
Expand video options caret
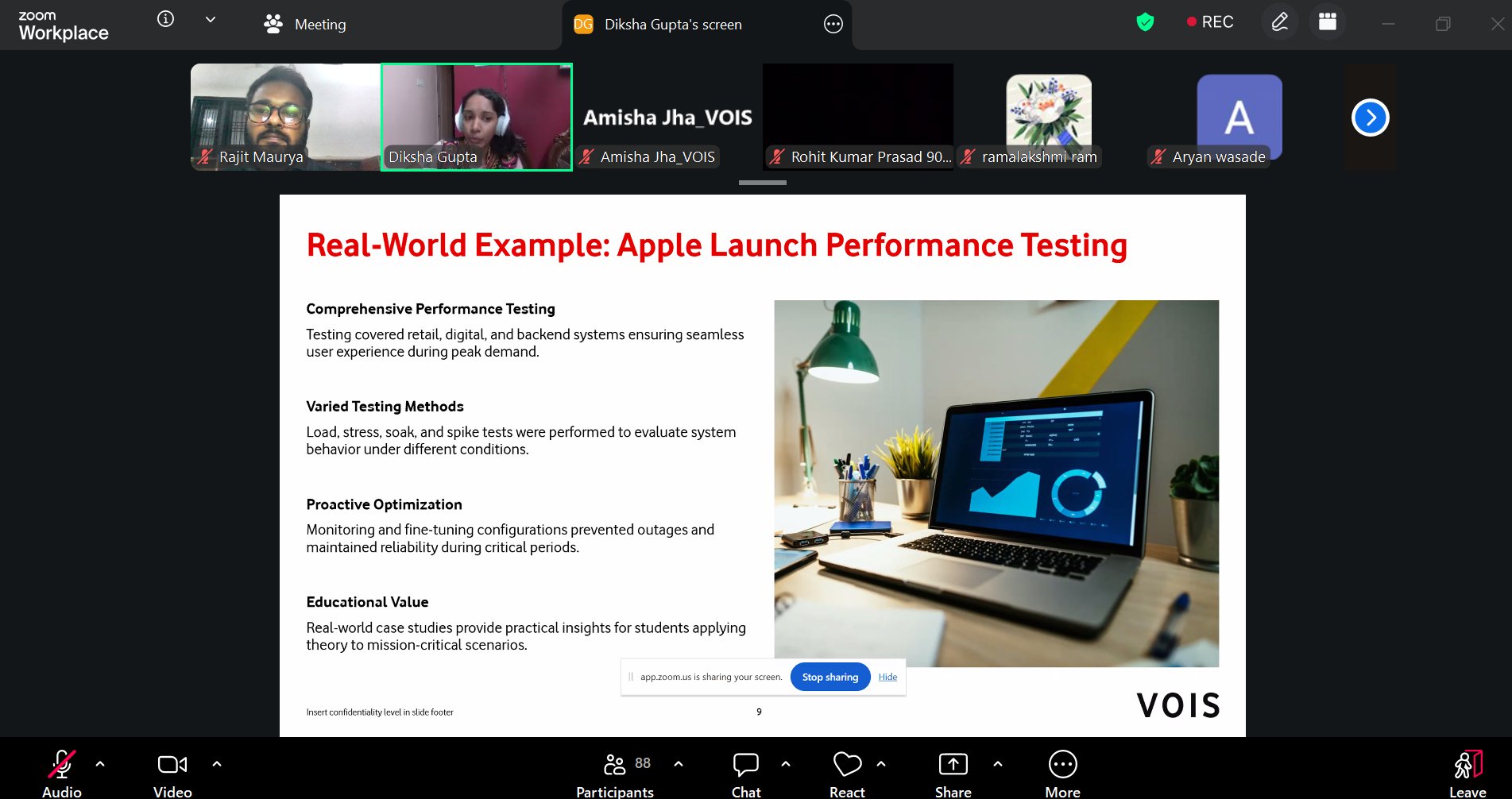(x=217, y=764)
